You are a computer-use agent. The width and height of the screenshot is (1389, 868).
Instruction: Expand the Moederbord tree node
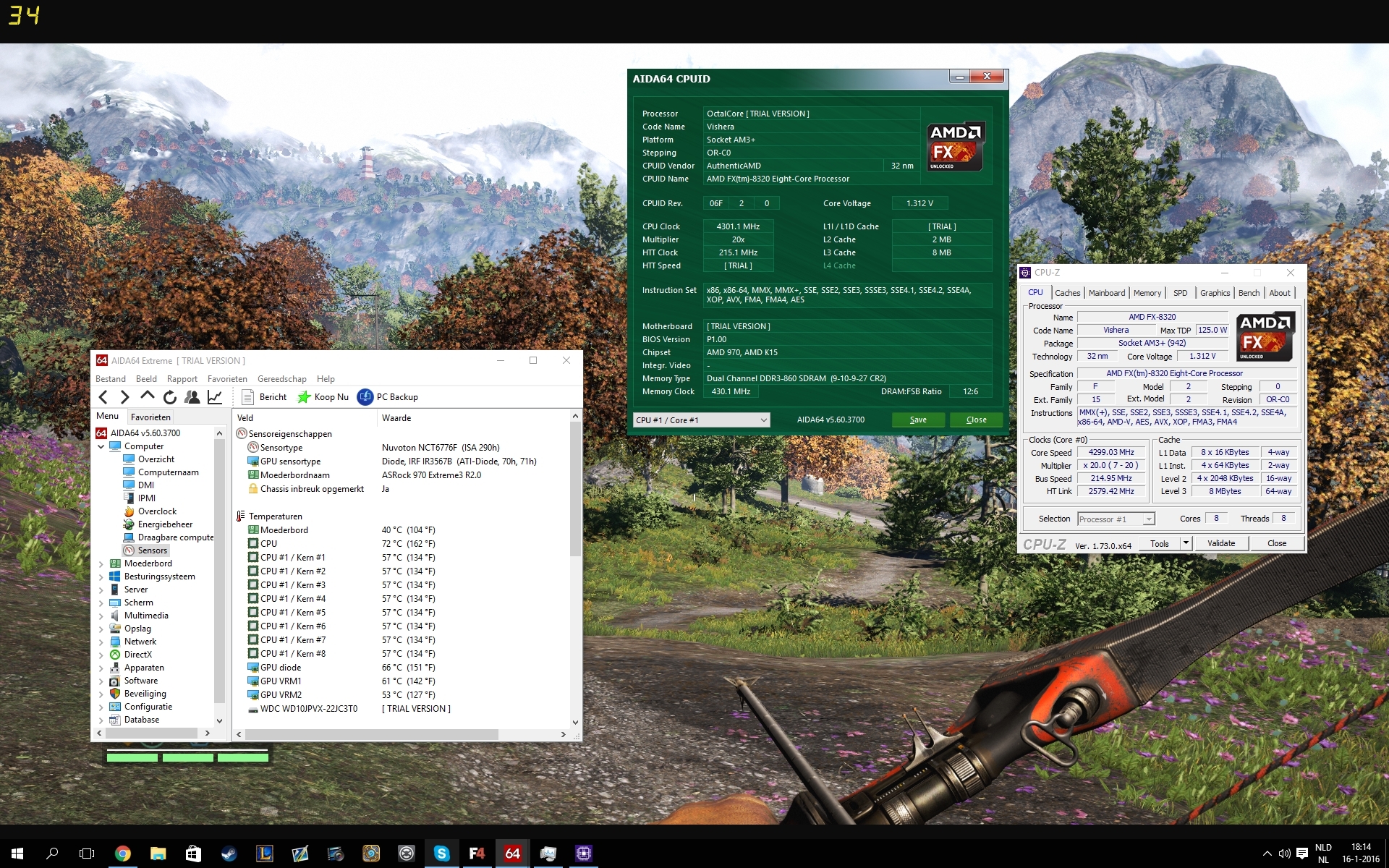tap(101, 563)
